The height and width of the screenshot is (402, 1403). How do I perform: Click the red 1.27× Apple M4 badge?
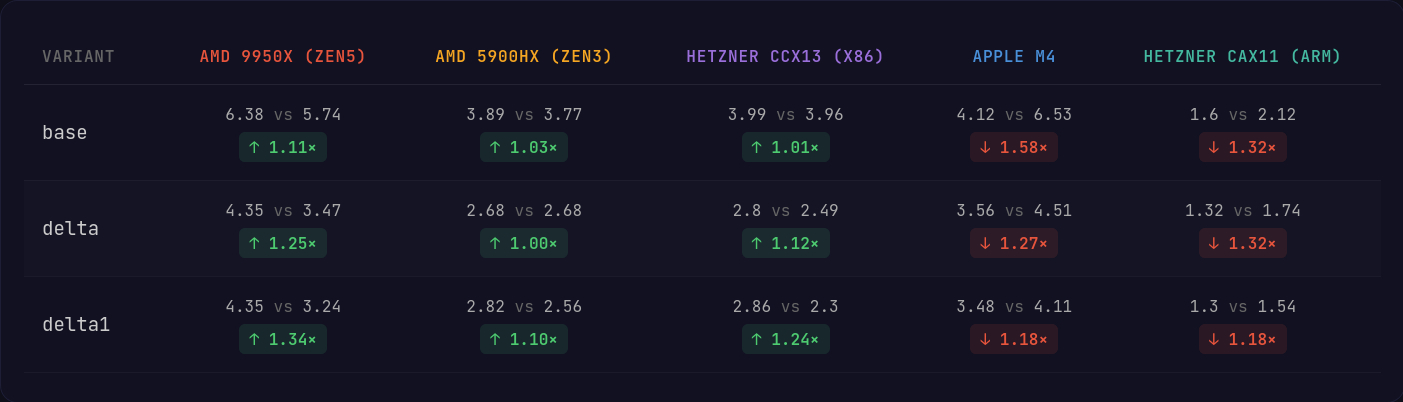coord(1014,243)
